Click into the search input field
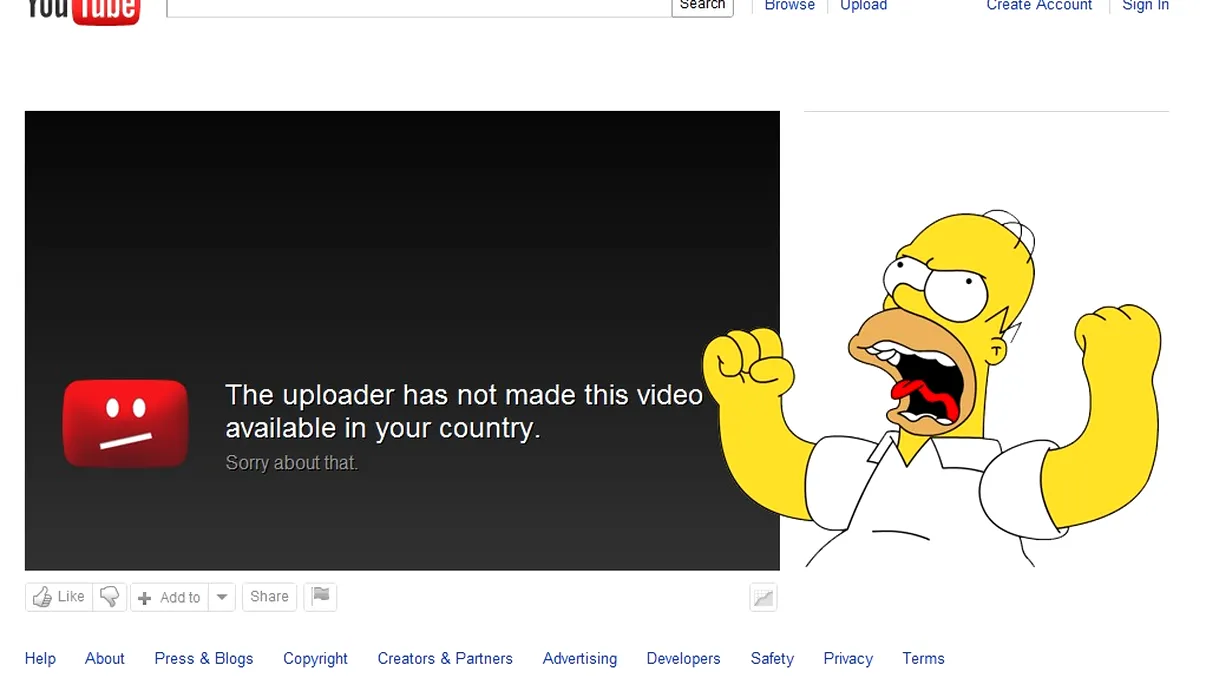The image size is (1206, 678). [x=418, y=7]
